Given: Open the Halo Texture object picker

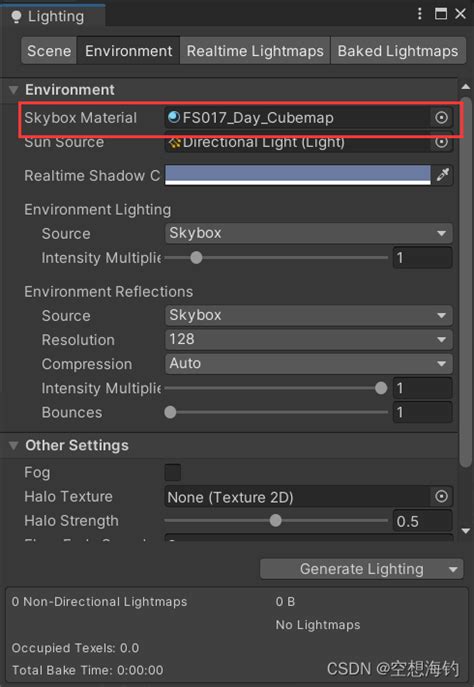Looking at the screenshot, I should tap(441, 496).
